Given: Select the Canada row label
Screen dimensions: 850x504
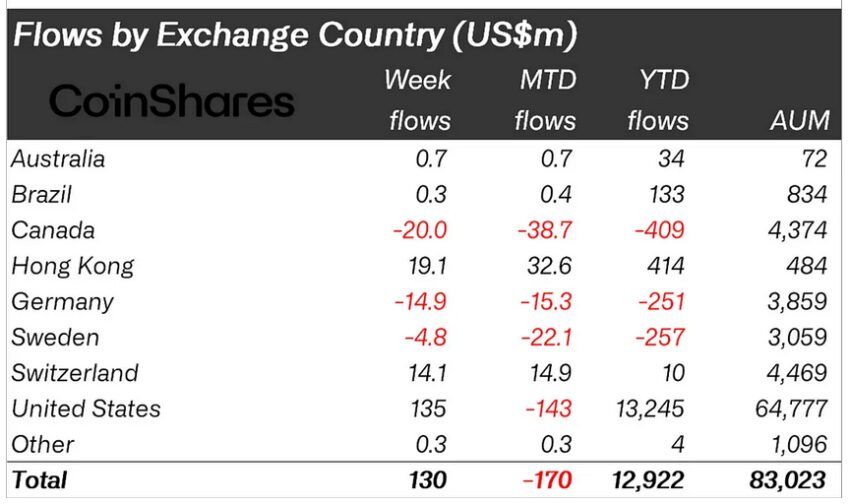Looking at the screenshot, I should click(x=53, y=230).
